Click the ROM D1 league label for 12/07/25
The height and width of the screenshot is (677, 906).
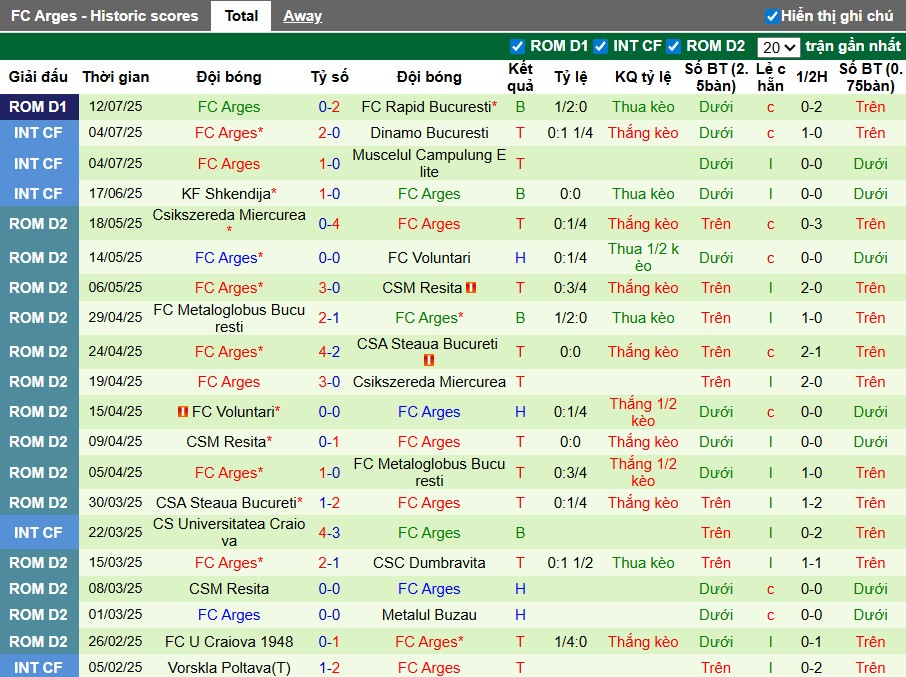pos(38,107)
